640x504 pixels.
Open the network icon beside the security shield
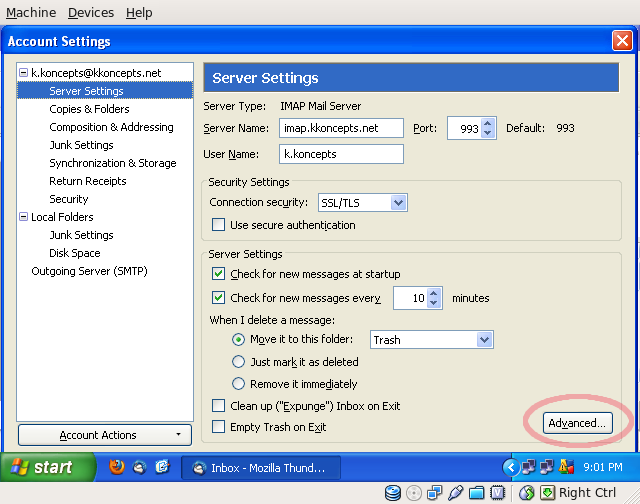547,467
